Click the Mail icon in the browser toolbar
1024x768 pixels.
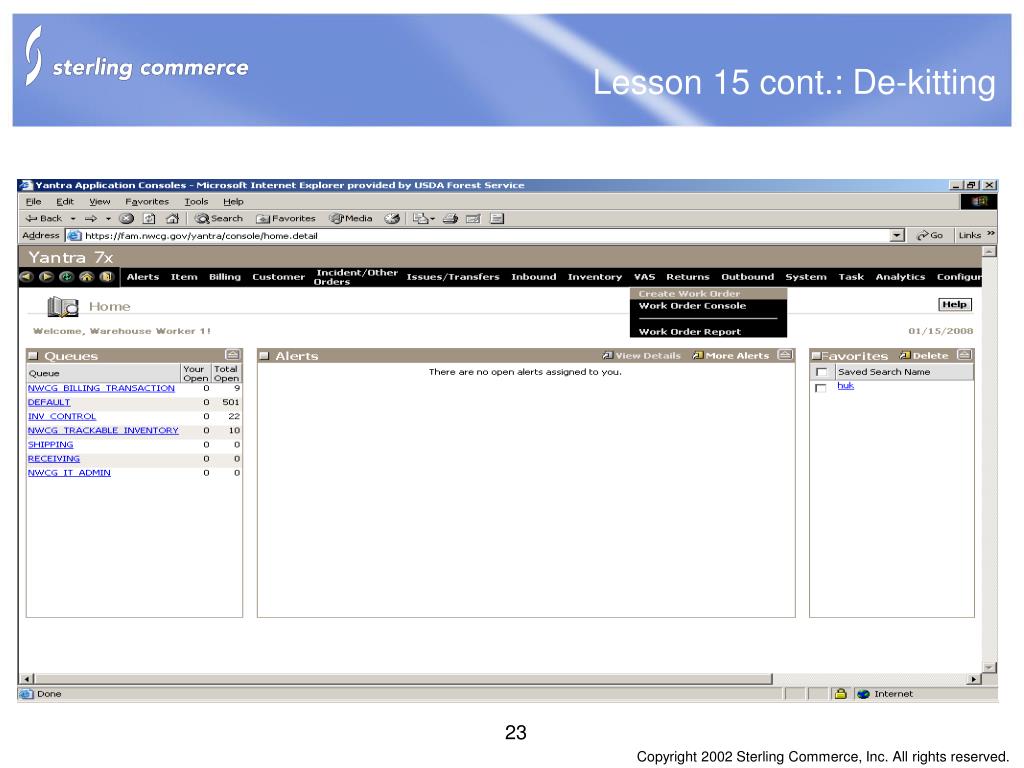[420, 219]
